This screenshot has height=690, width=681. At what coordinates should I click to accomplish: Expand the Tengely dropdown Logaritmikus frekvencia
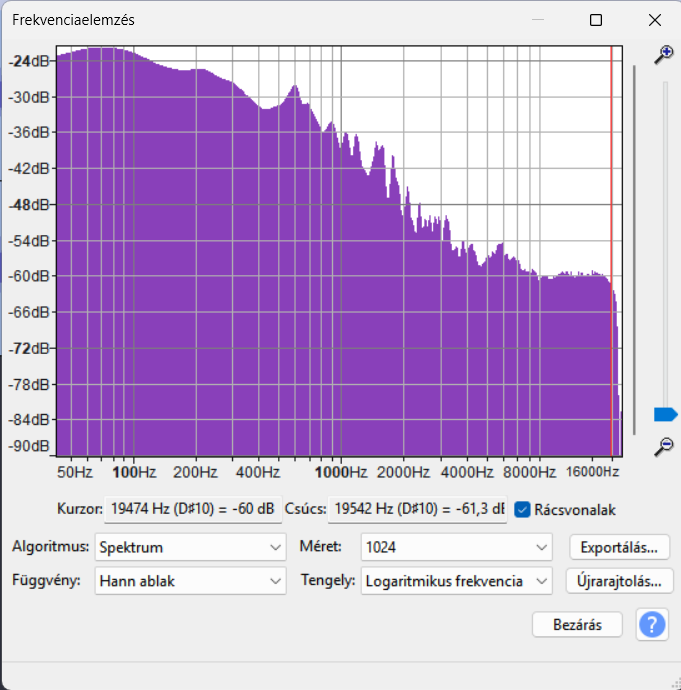click(456, 581)
